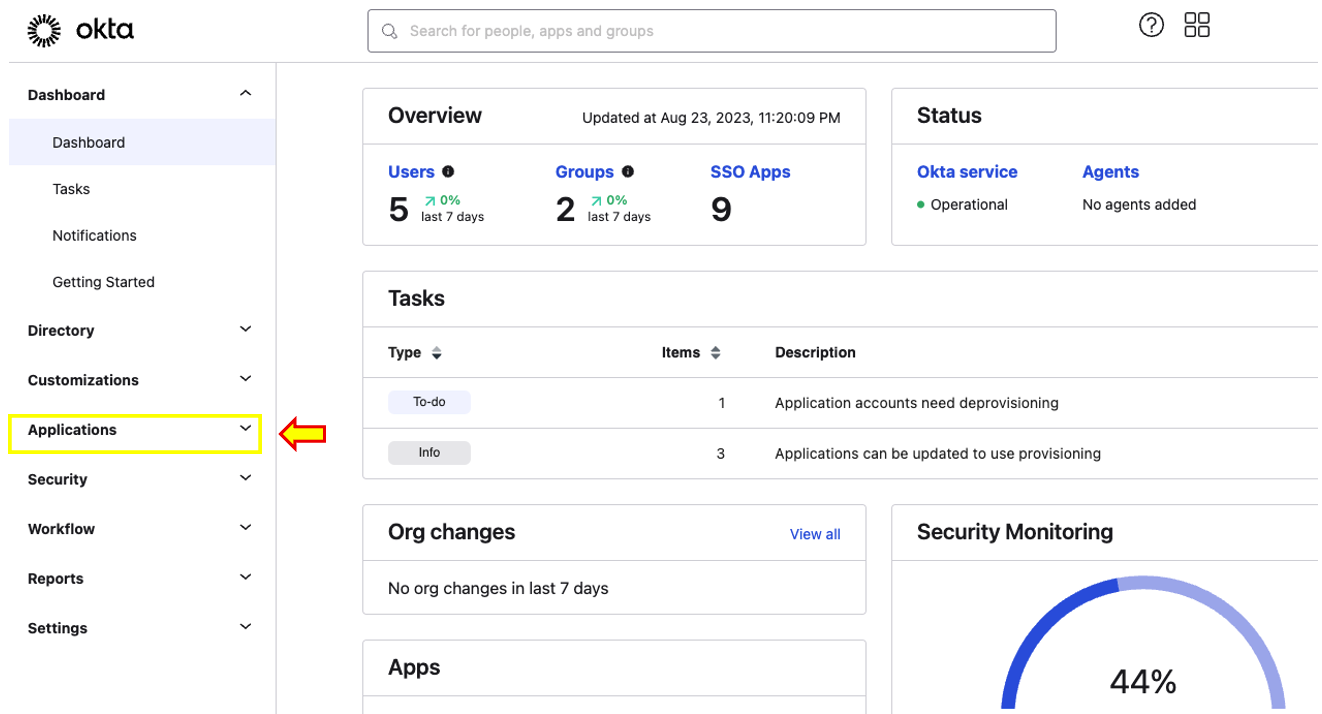Click the SSO apps count 9
1322x714 pixels.
(x=721, y=209)
